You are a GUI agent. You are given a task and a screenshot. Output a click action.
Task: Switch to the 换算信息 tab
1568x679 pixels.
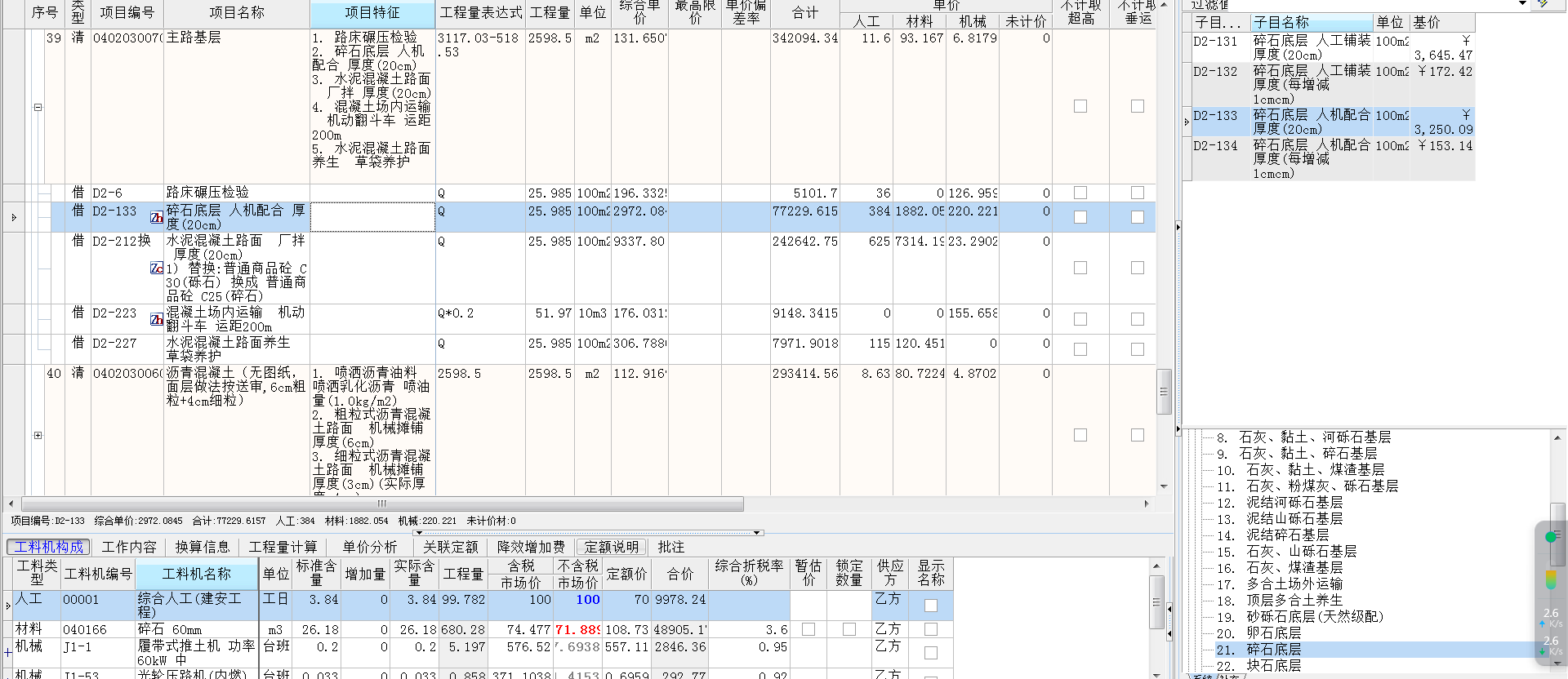pyautogui.click(x=203, y=547)
